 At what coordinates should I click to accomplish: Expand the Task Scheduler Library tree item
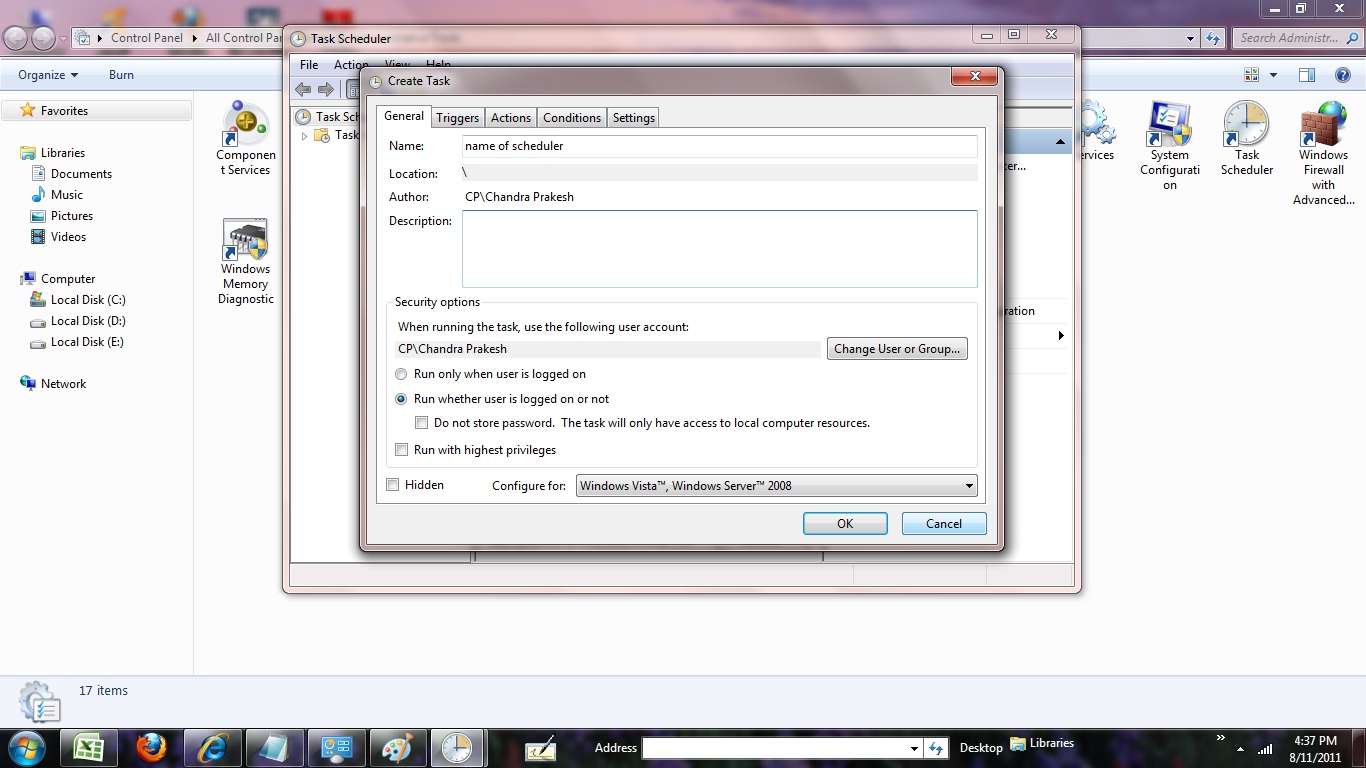click(x=305, y=135)
